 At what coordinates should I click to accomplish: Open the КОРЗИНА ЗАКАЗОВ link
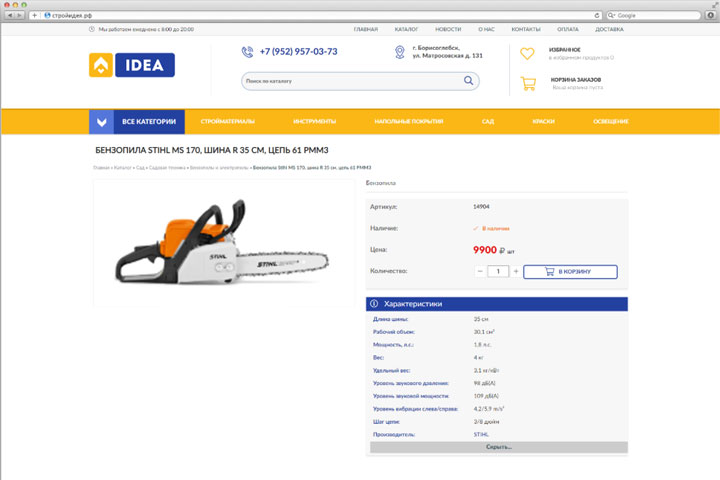[x=576, y=79]
